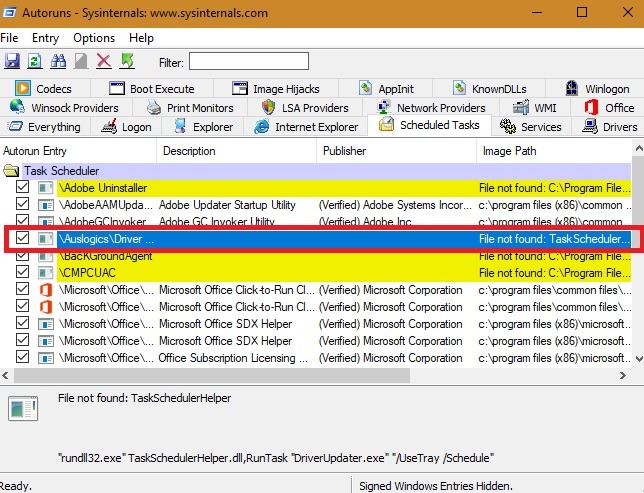644x493 pixels.
Task: Switch to LSA Providers tab
Action: [x=305, y=108]
